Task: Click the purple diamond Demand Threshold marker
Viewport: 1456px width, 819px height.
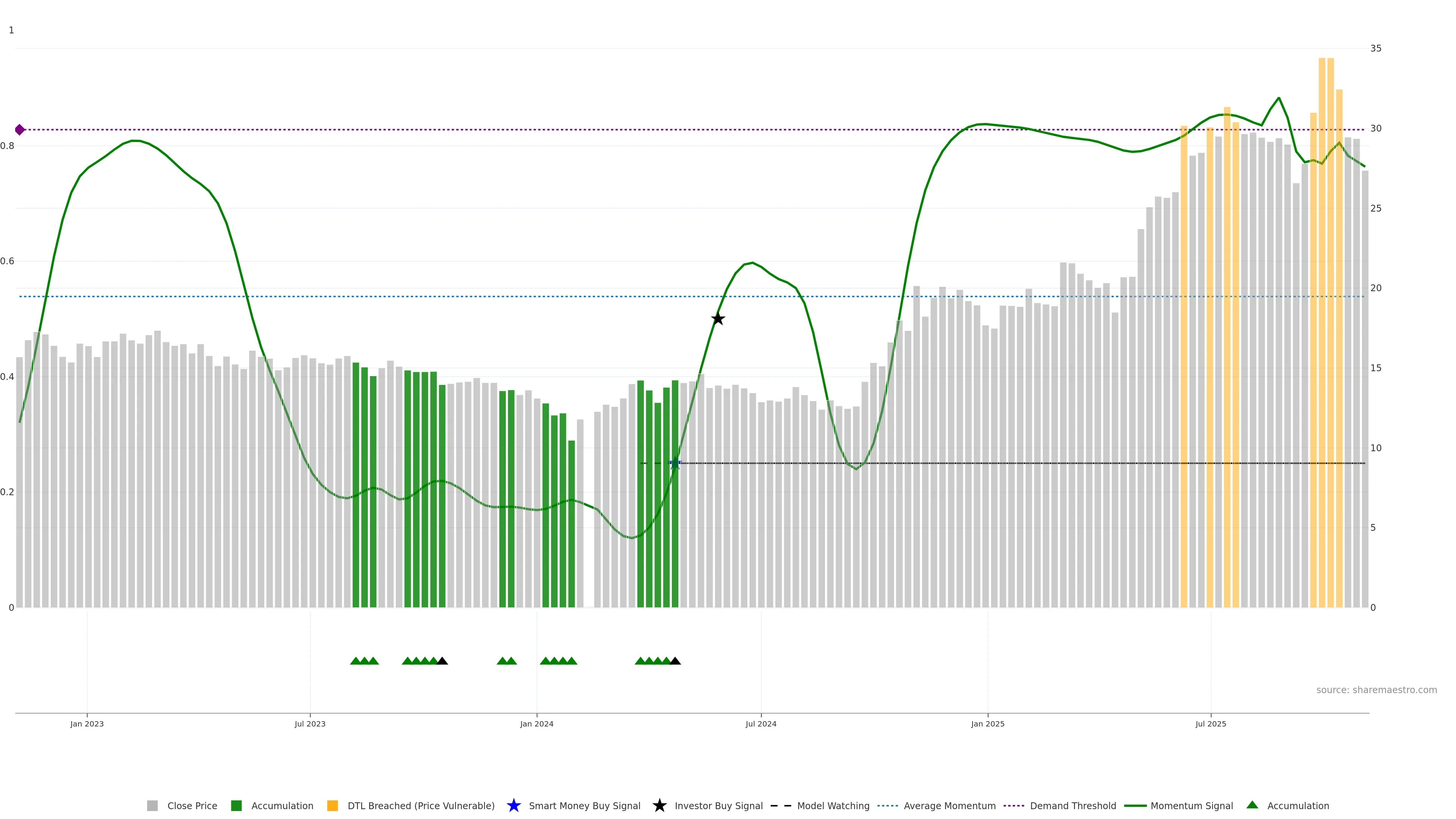Action: [20, 130]
